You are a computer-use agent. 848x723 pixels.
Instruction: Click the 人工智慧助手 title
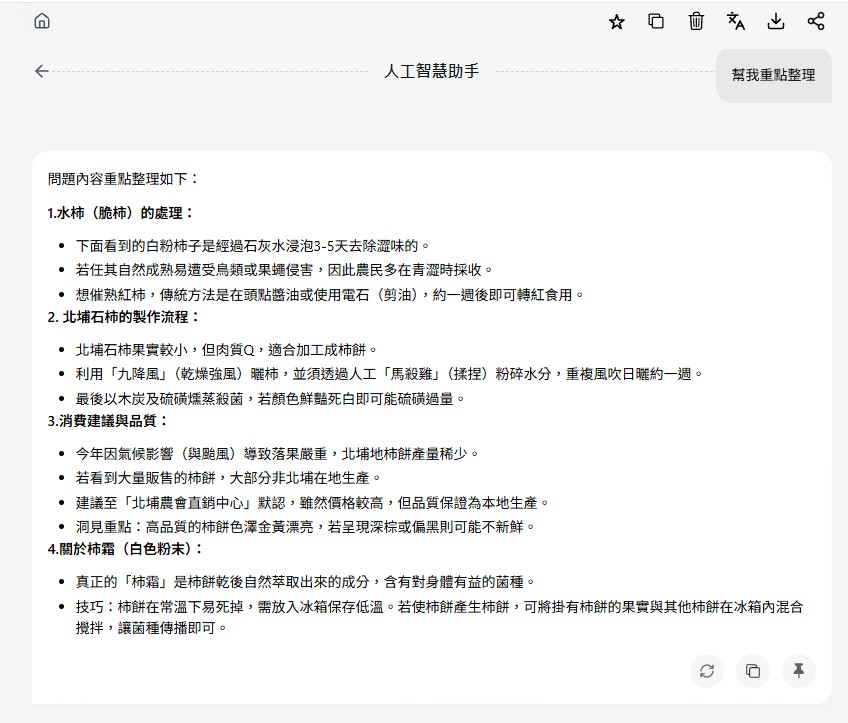tap(432, 71)
